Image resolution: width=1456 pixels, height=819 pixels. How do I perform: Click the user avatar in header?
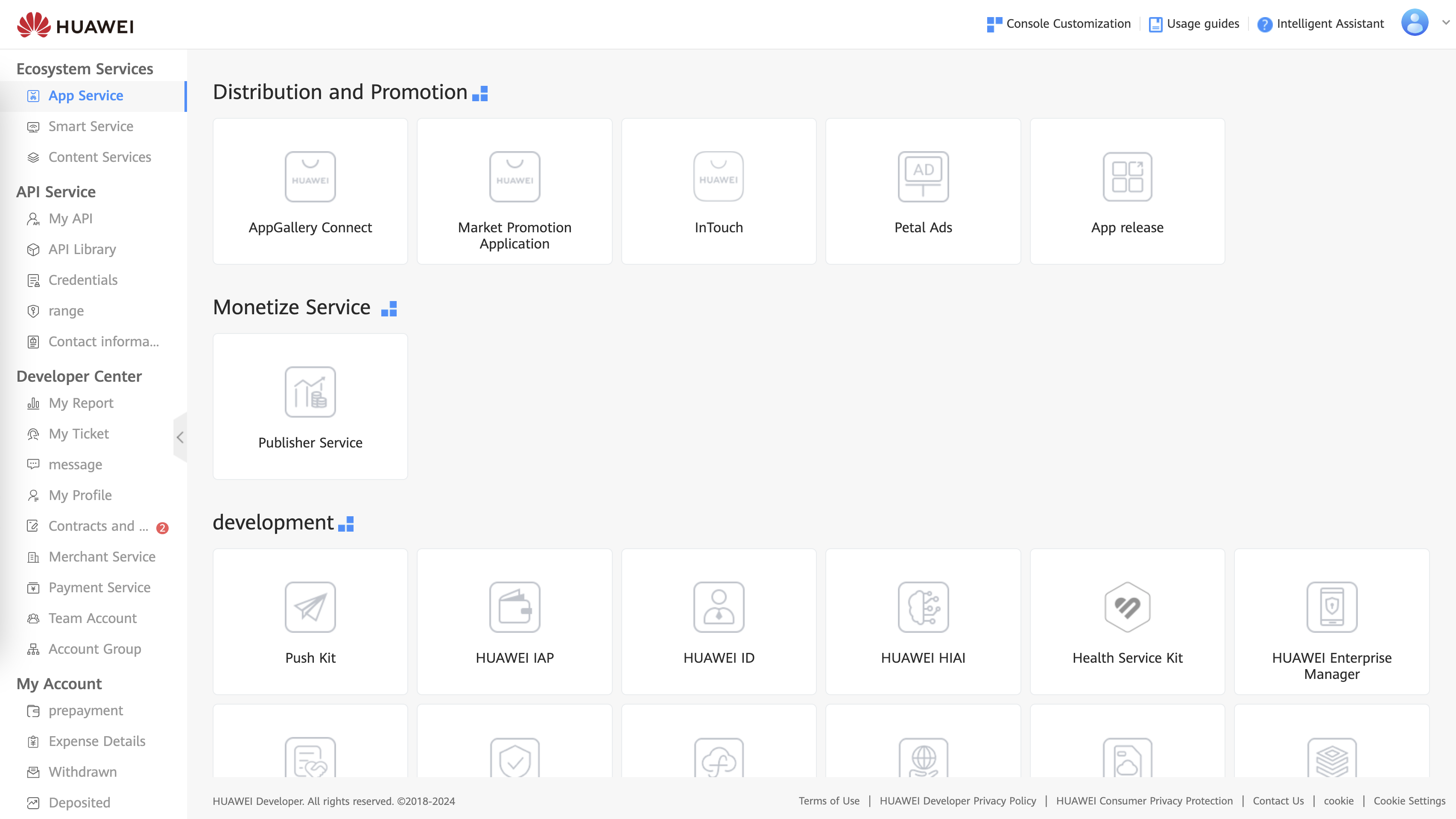pos(1414,23)
